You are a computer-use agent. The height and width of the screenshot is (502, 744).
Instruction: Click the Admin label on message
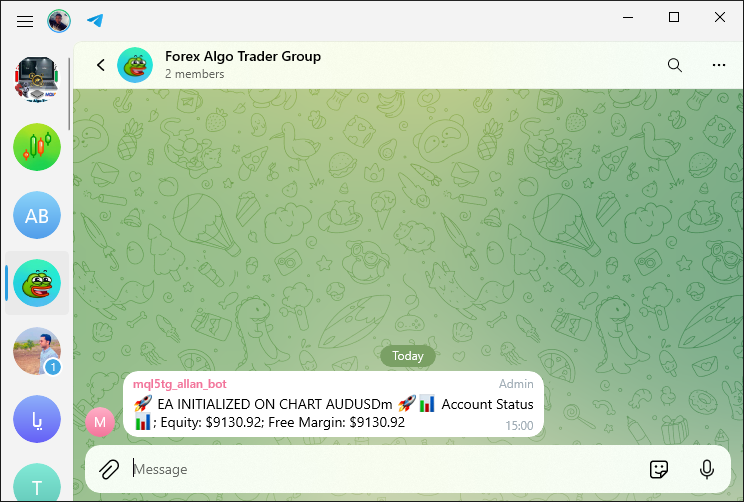516,384
